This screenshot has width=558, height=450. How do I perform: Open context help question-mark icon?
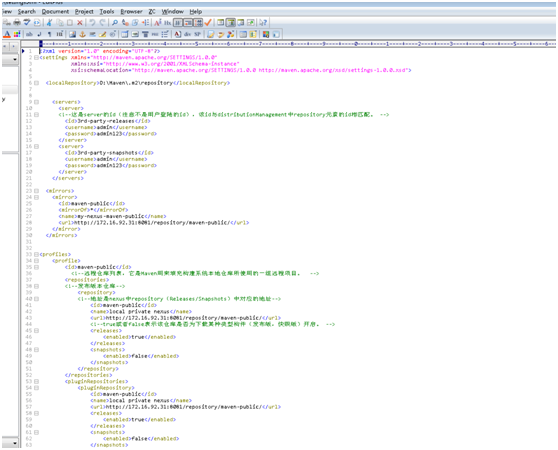point(263,22)
